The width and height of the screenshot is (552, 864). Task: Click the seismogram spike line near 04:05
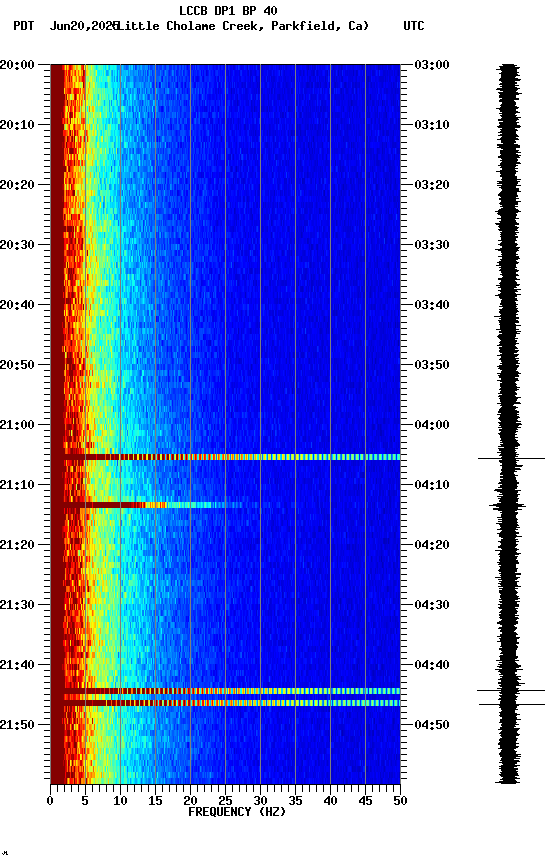(x=511, y=458)
